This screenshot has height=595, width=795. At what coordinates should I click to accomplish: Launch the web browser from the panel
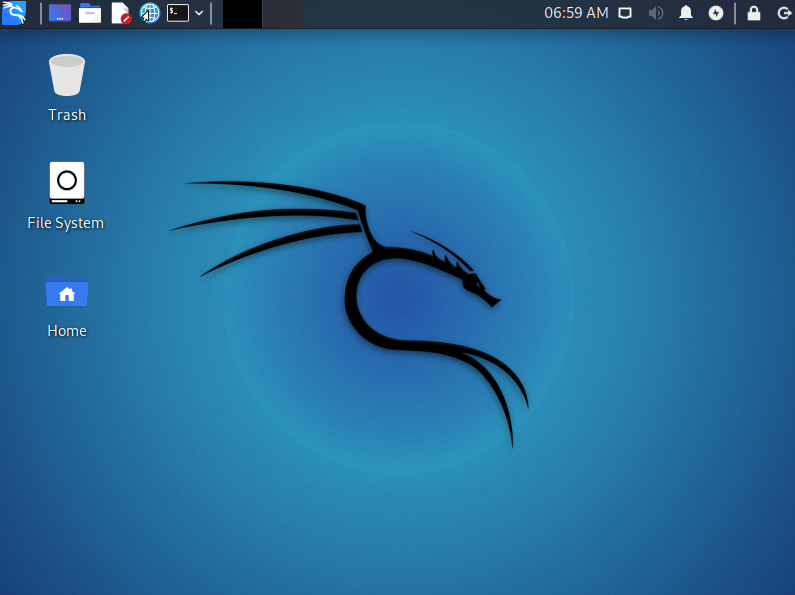point(149,13)
